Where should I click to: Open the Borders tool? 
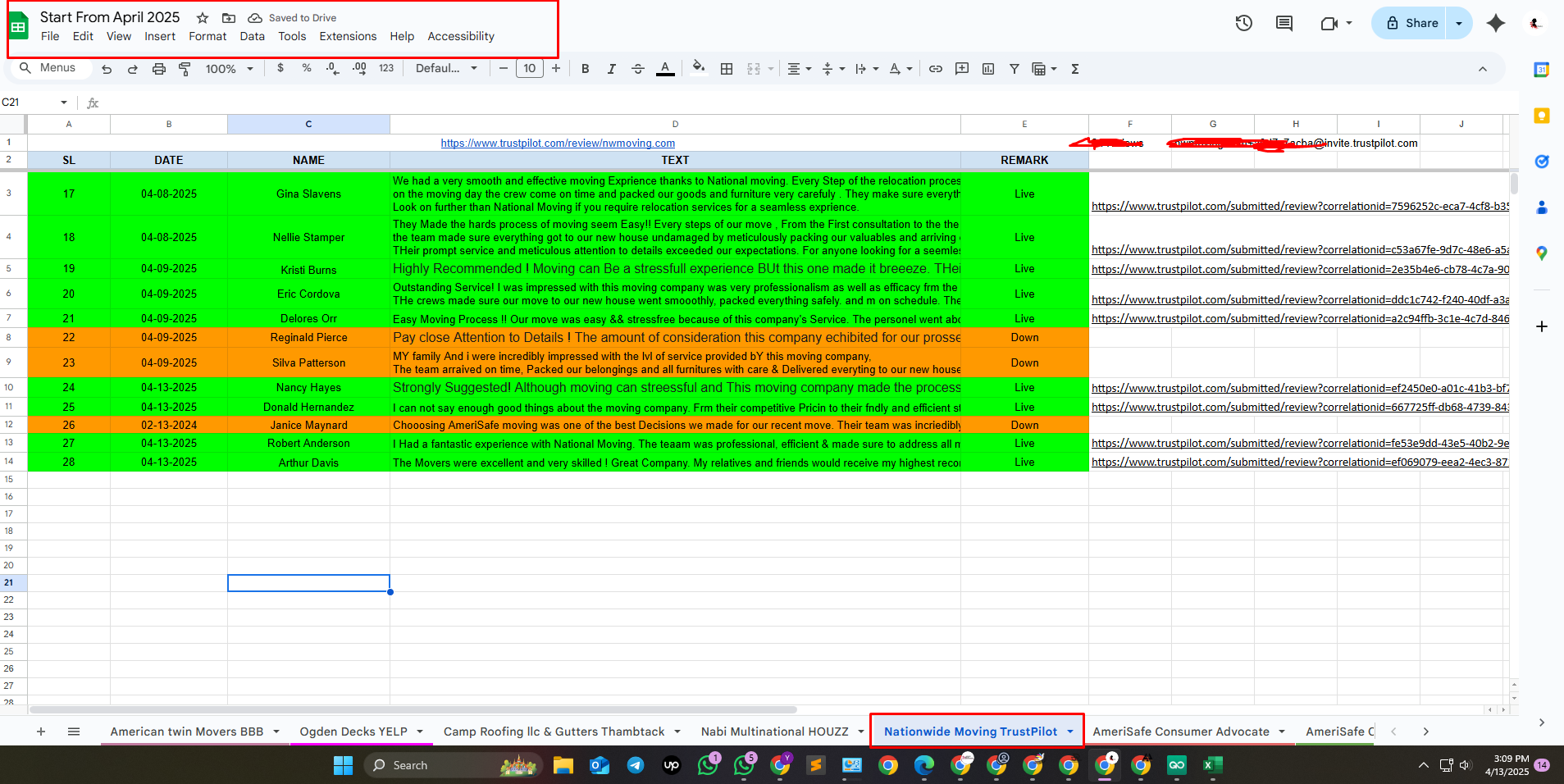(727, 69)
